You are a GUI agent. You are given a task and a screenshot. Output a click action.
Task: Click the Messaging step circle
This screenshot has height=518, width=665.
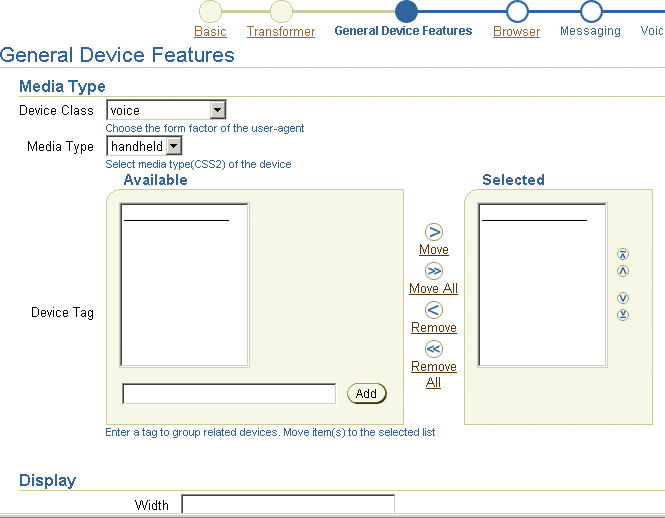[591, 11]
